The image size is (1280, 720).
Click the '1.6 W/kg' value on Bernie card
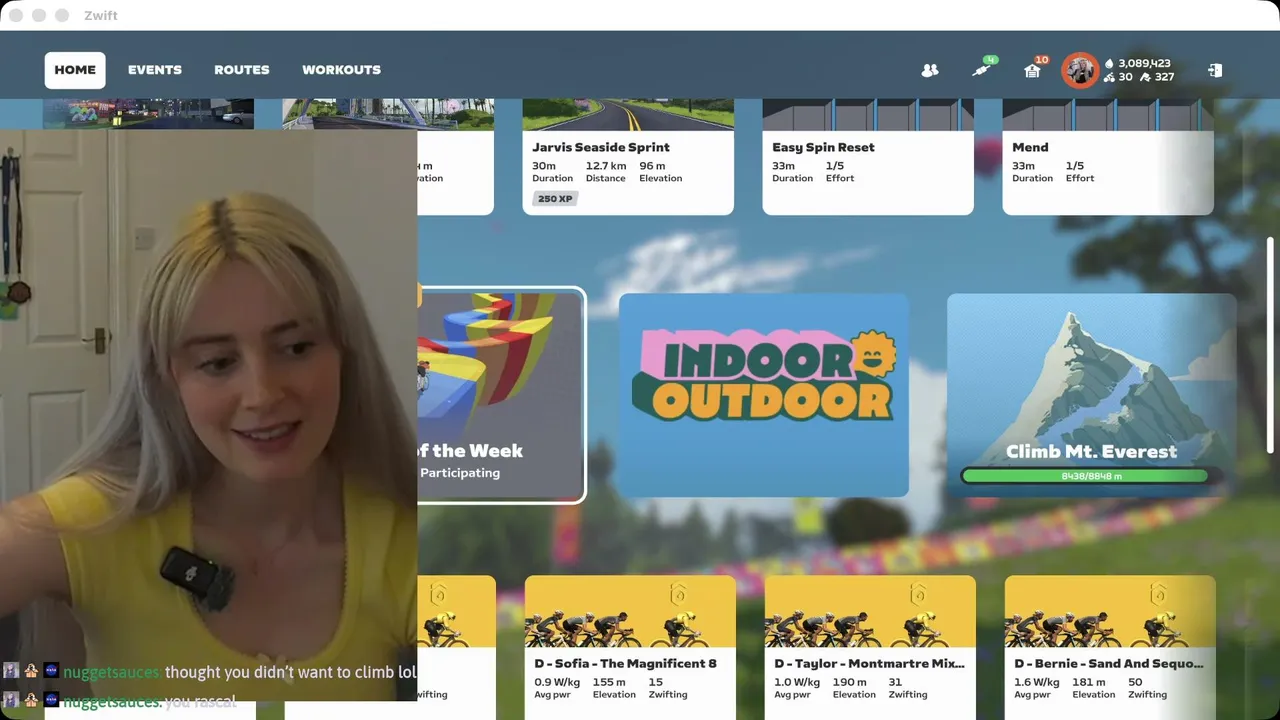point(1038,682)
